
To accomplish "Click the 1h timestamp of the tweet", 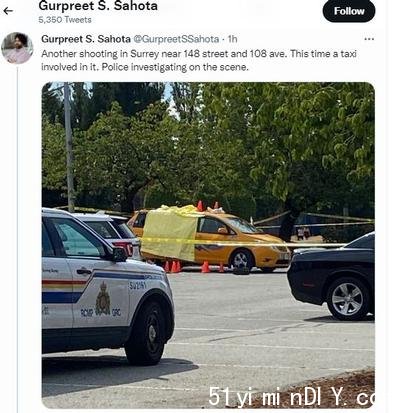I will pyautogui.click(x=232, y=39).
